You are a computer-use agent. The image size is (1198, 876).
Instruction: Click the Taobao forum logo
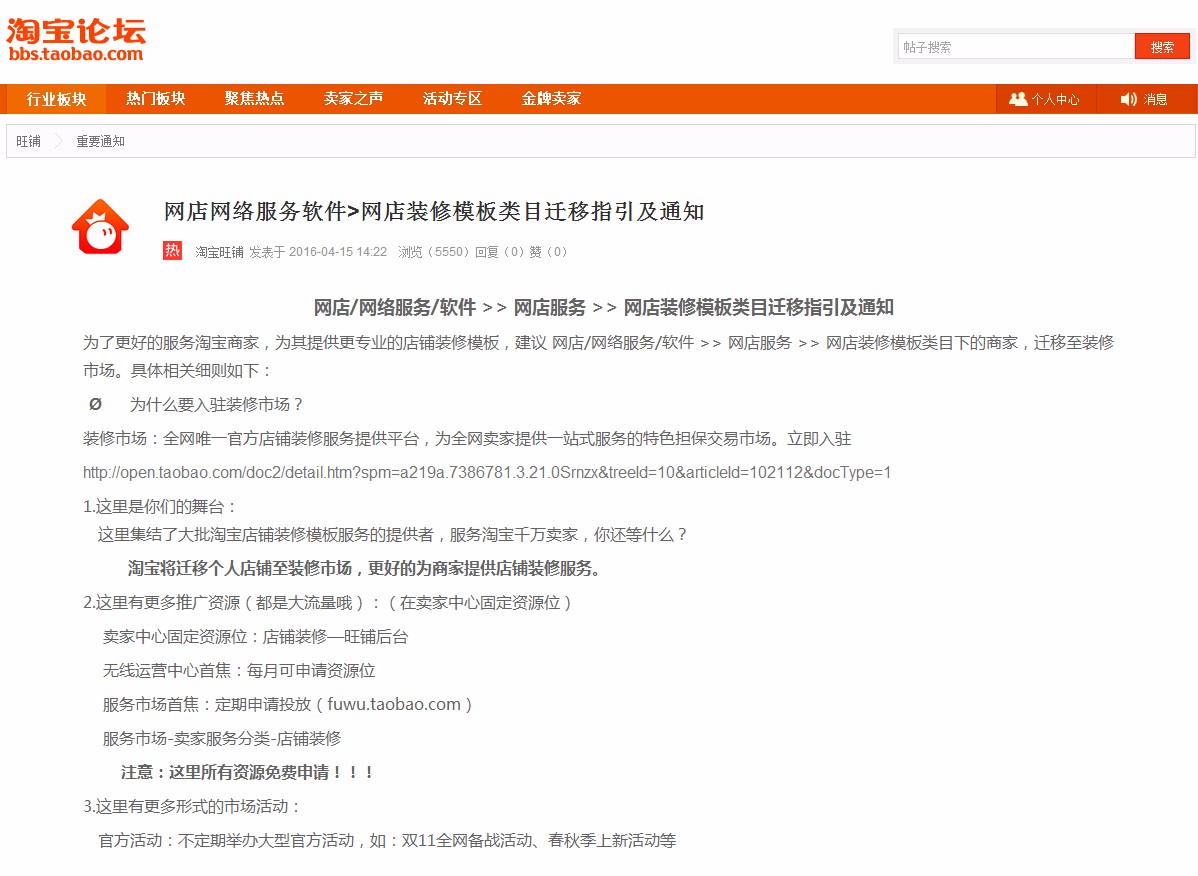pos(76,40)
